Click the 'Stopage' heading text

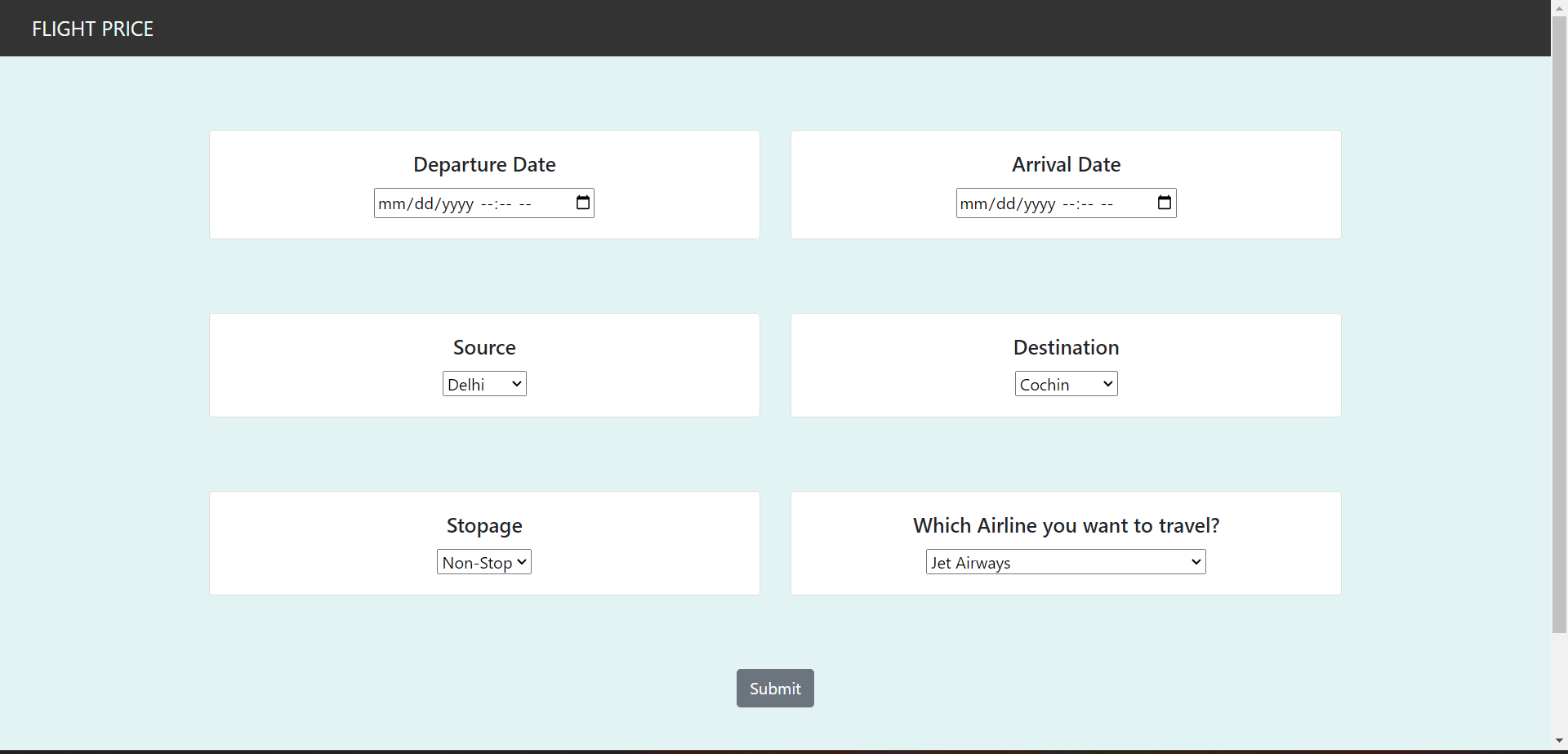[x=484, y=525]
